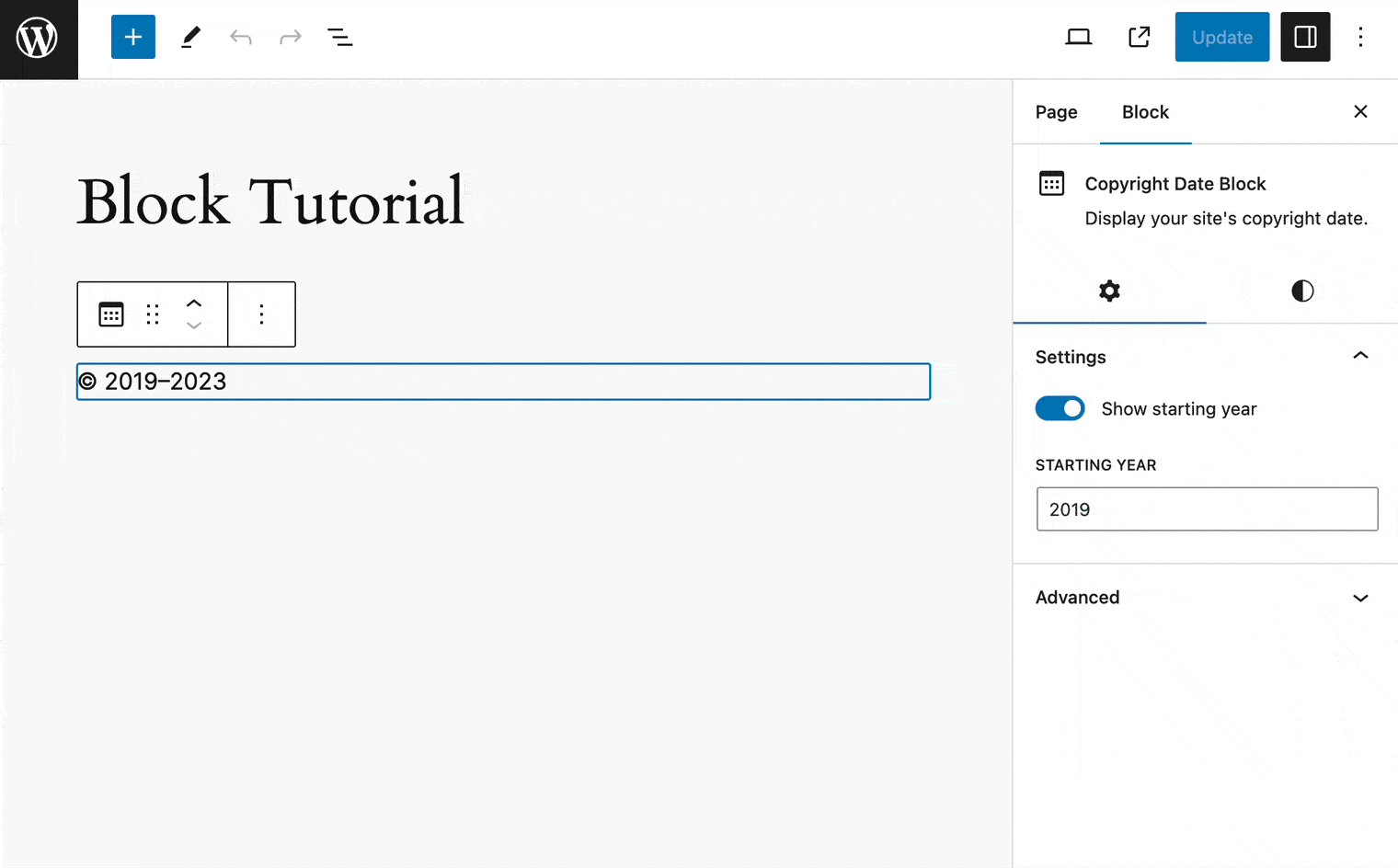1398x868 pixels.
Task: Click the Update button
Action: [x=1221, y=37]
